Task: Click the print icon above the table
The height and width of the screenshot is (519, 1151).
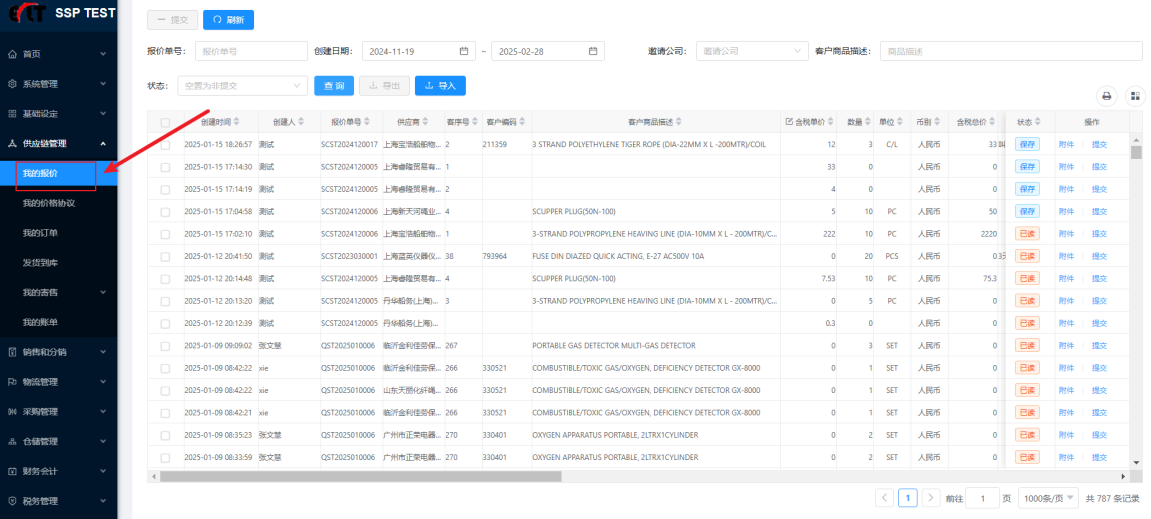Action: (1107, 96)
